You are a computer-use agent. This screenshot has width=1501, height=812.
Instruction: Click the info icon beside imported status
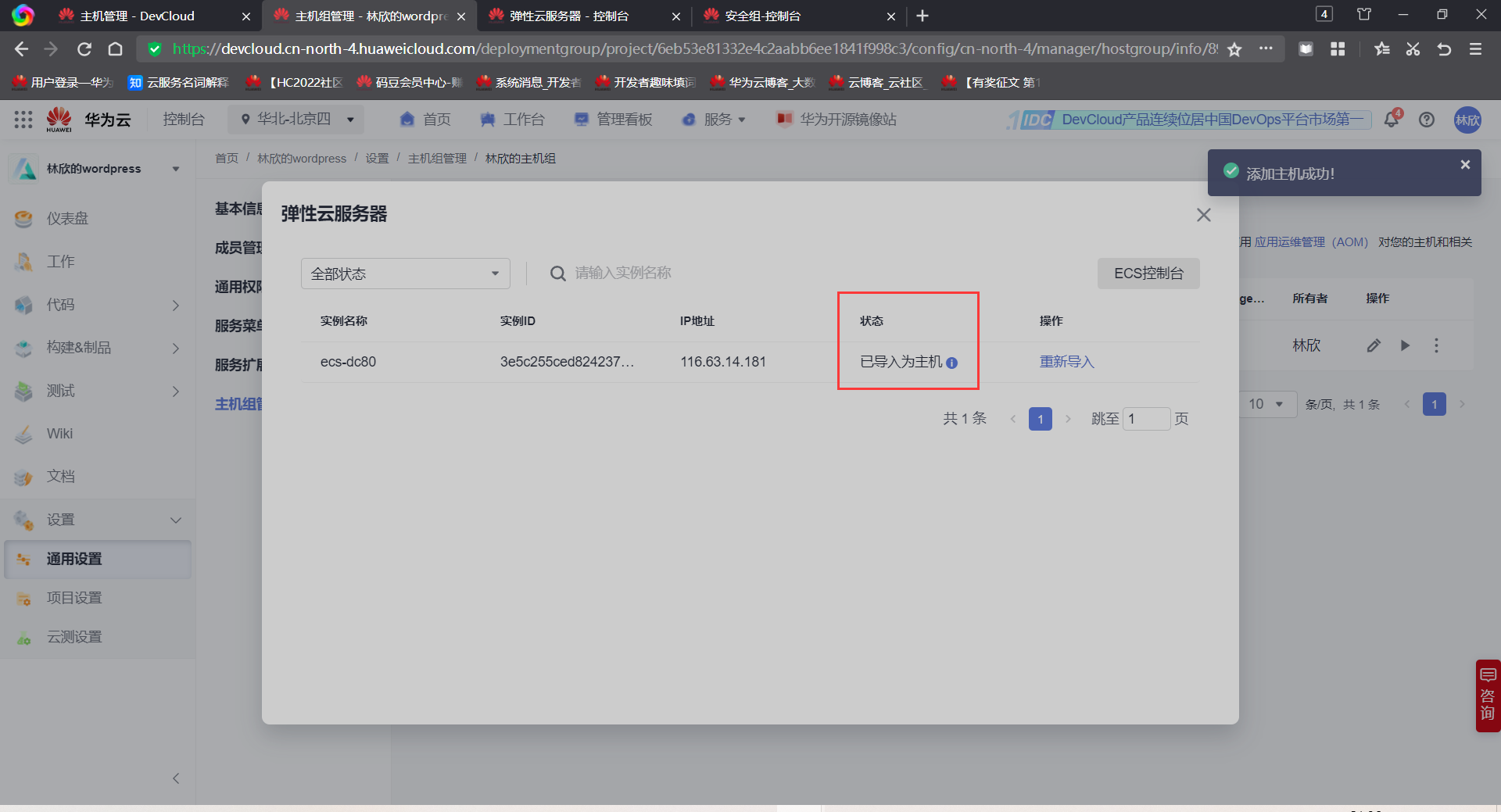pyautogui.click(x=951, y=363)
